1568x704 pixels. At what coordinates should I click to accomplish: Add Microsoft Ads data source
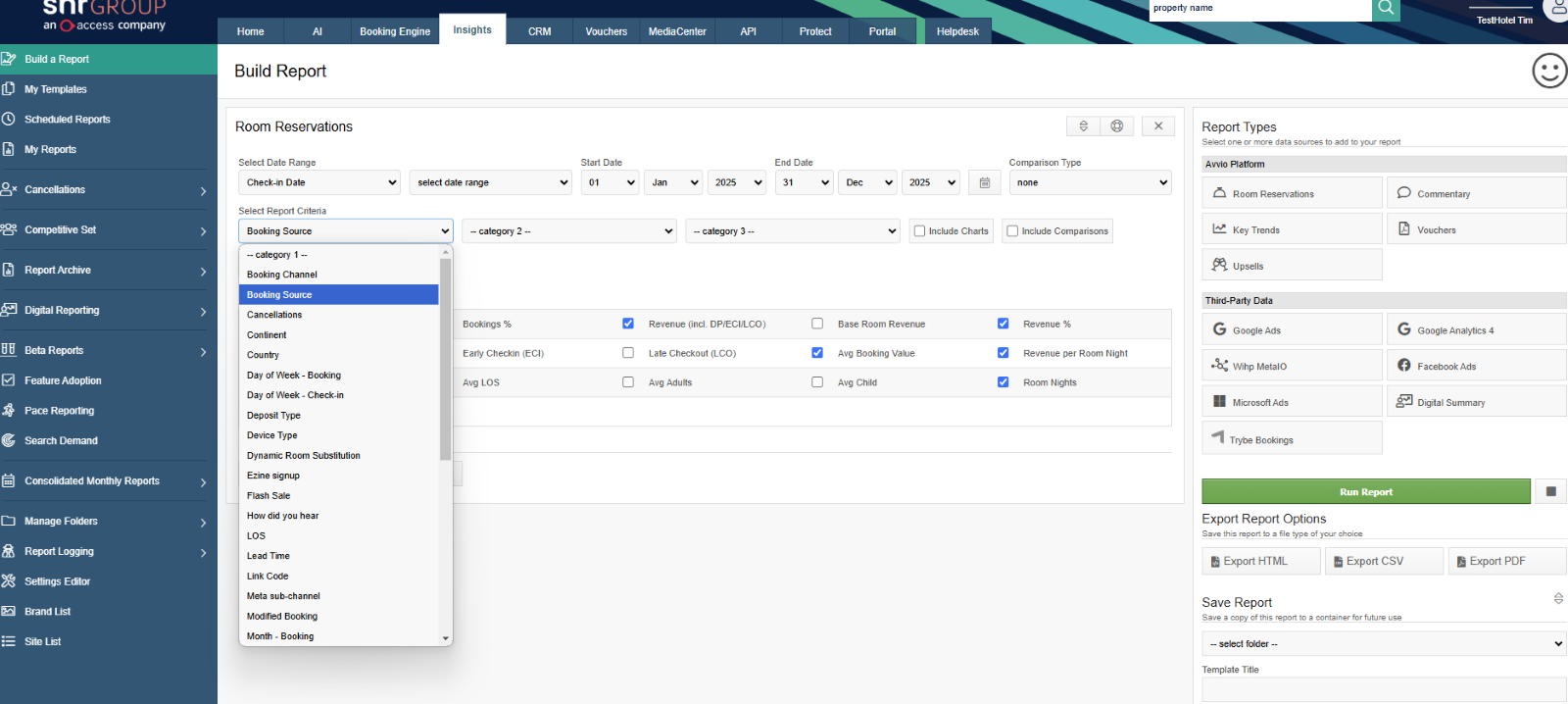(x=1292, y=401)
